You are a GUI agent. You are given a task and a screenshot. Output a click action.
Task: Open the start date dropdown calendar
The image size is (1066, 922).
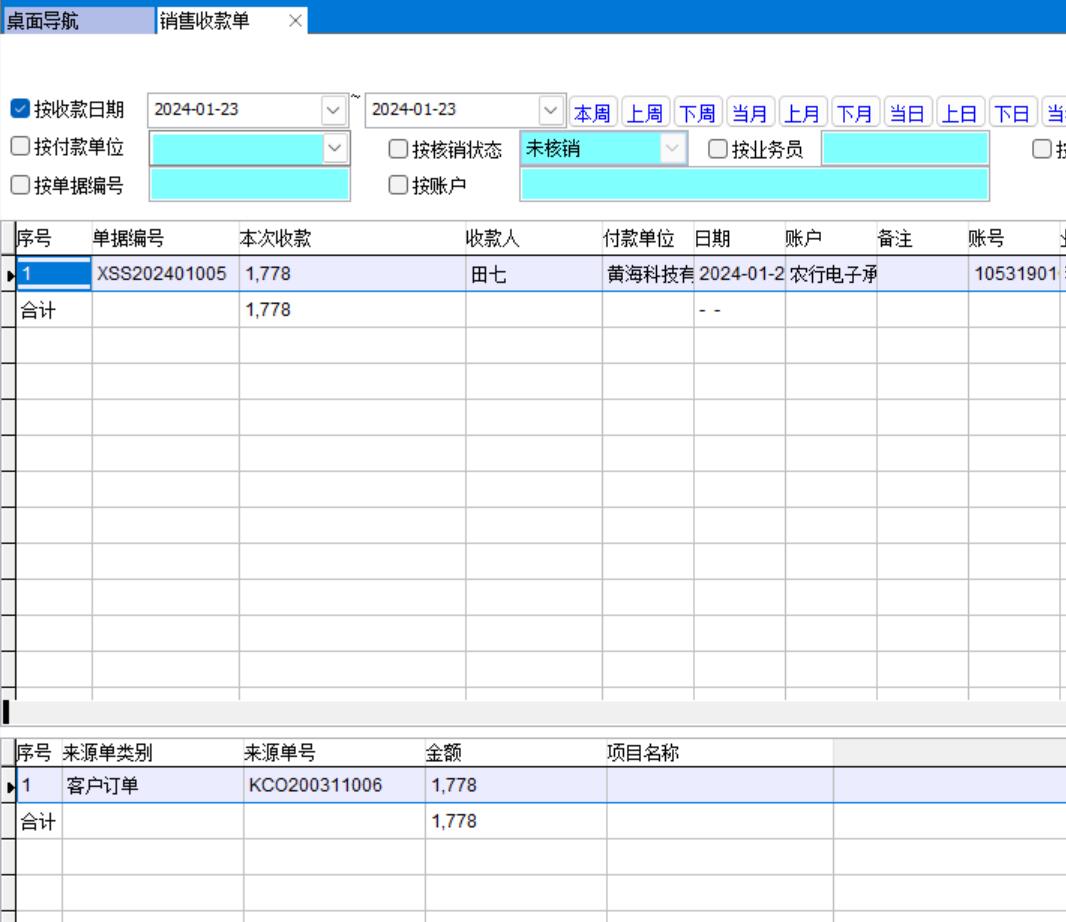tap(333, 110)
